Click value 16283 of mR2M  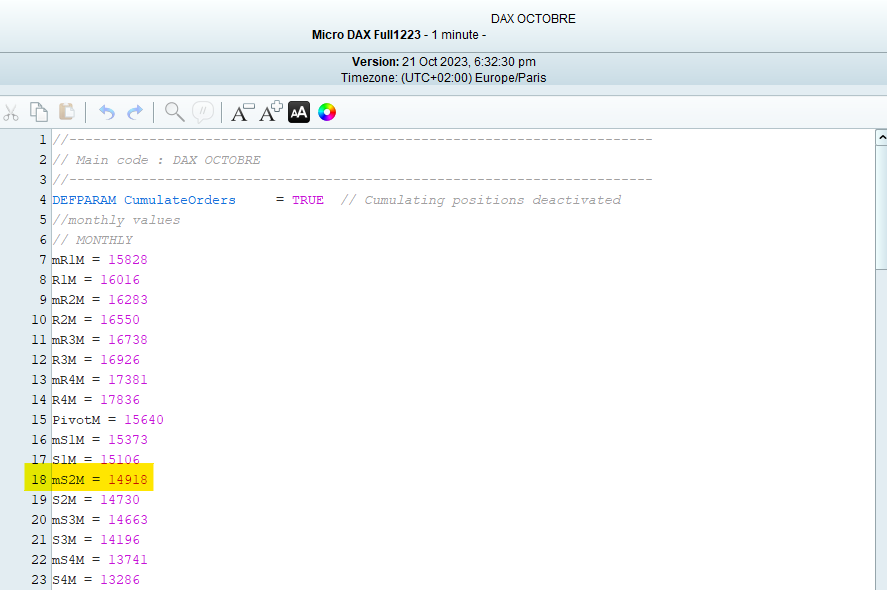(x=128, y=300)
